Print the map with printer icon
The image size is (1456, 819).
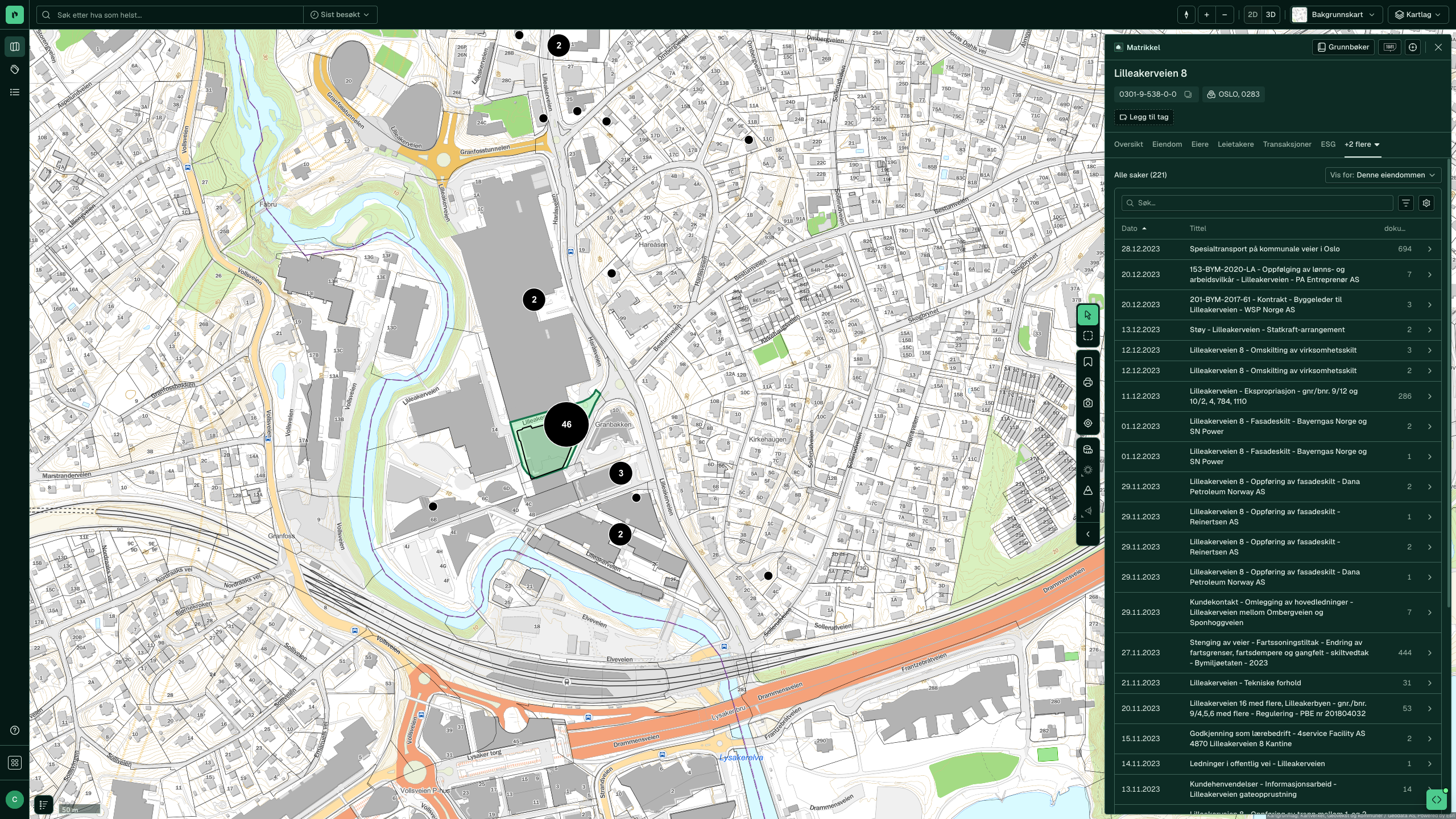click(1087, 382)
